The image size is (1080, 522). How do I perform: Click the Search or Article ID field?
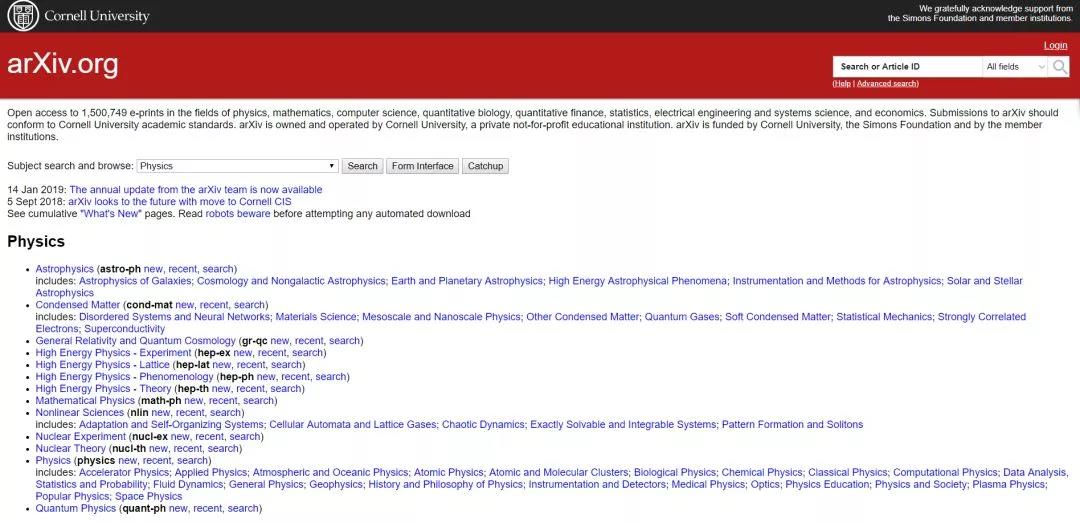click(907, 67)
